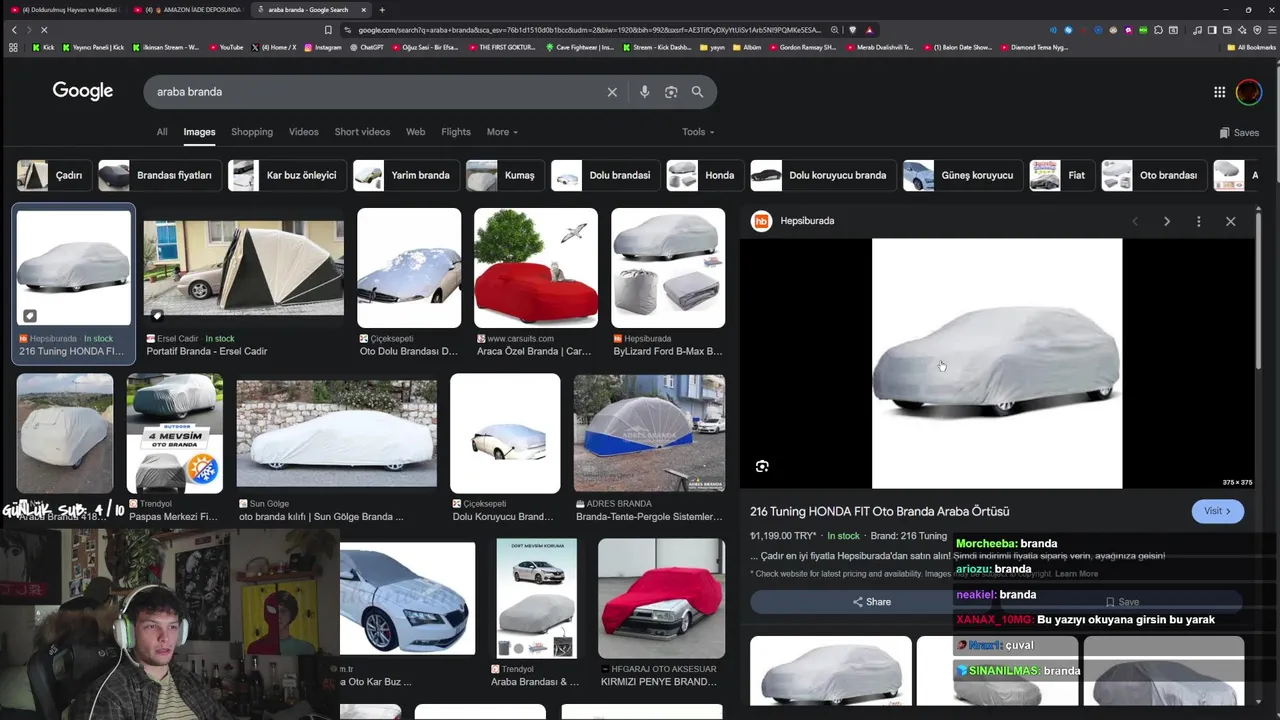Open the All Bookmarks folder
This screenshot has width=1280, height=720.
[x=1251, y=47]
